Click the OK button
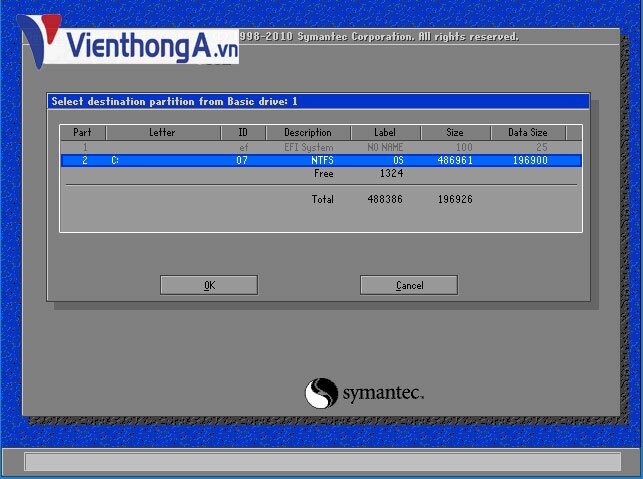Viewport: 643px width, 479px height. pyautogui.click(x=209, y=285)
